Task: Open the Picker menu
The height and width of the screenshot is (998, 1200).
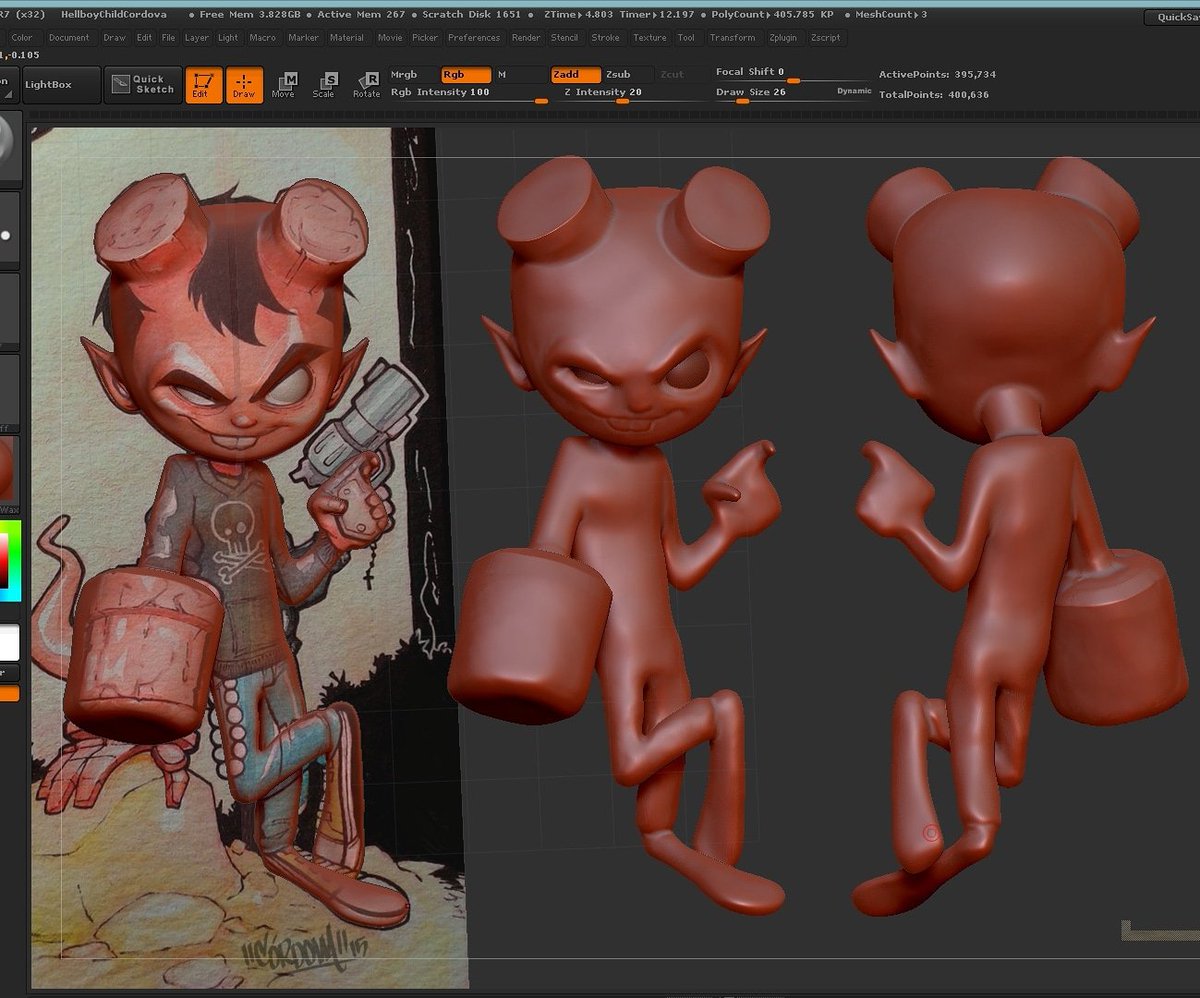Action: [x=425, y=38]
